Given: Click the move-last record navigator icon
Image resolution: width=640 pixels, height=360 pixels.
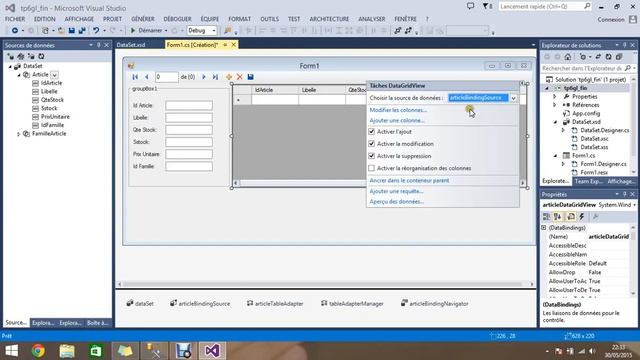Looking at the screenshot, I should click(215, 77).
